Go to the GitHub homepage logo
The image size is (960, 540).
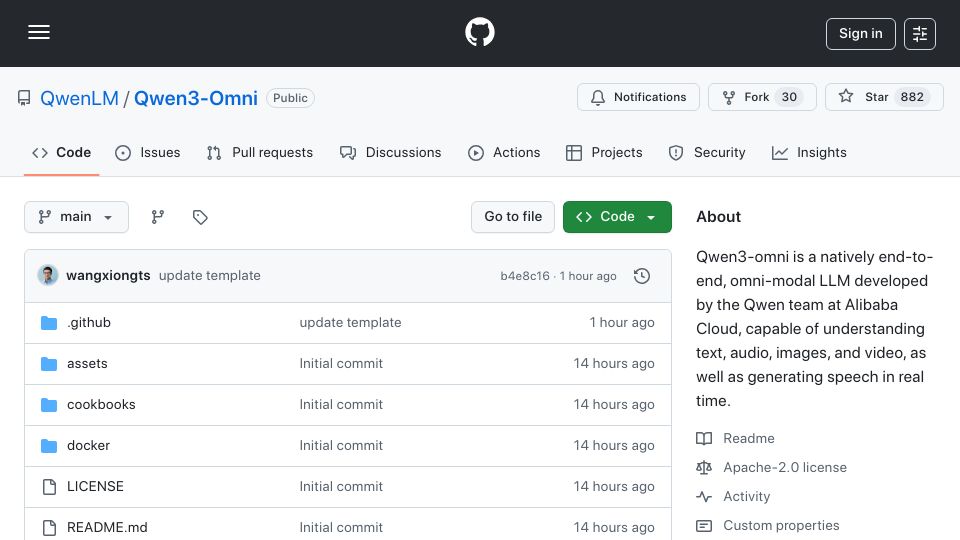pyautogui.click(x=479, y=32)
